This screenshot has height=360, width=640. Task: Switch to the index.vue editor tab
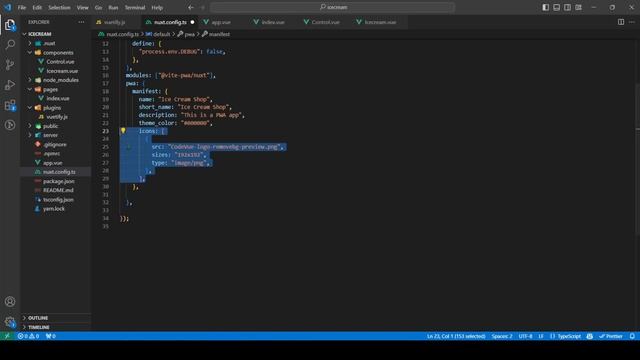click(x=273, y=22)
